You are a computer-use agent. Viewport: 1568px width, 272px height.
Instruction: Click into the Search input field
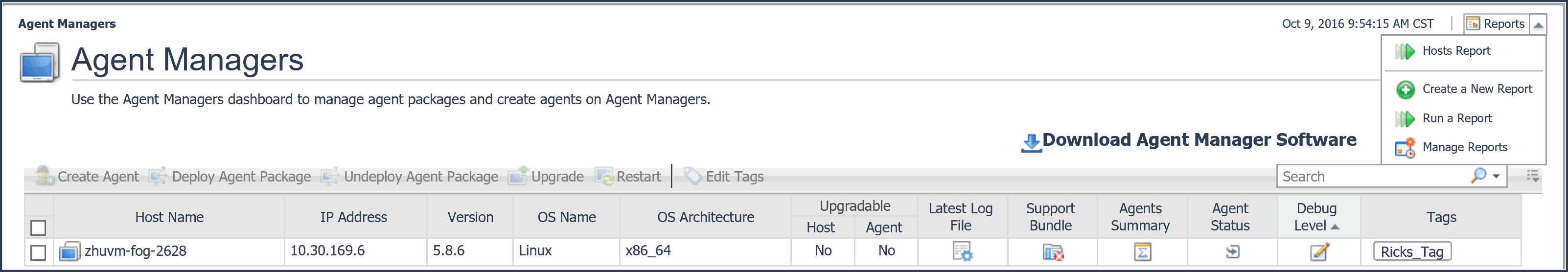[x=1370, y=177]
